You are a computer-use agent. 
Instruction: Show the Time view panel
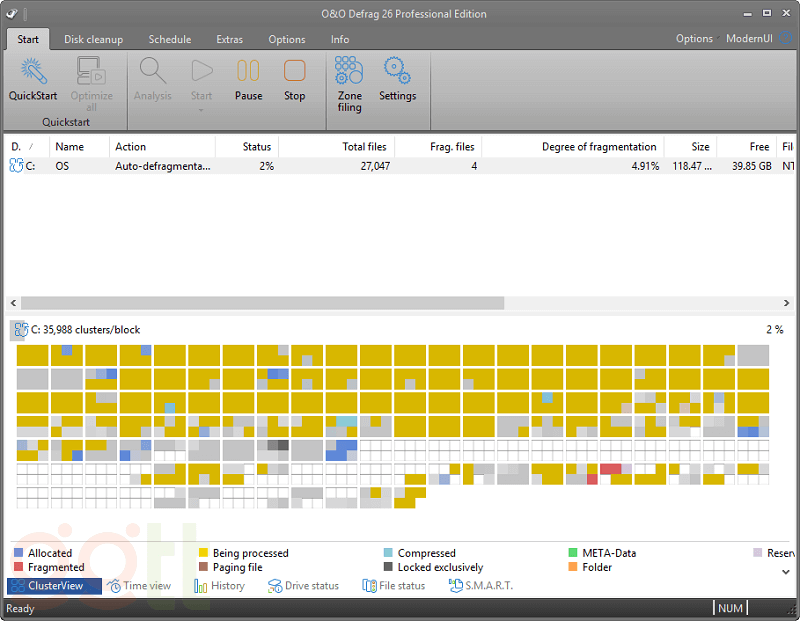138,586
